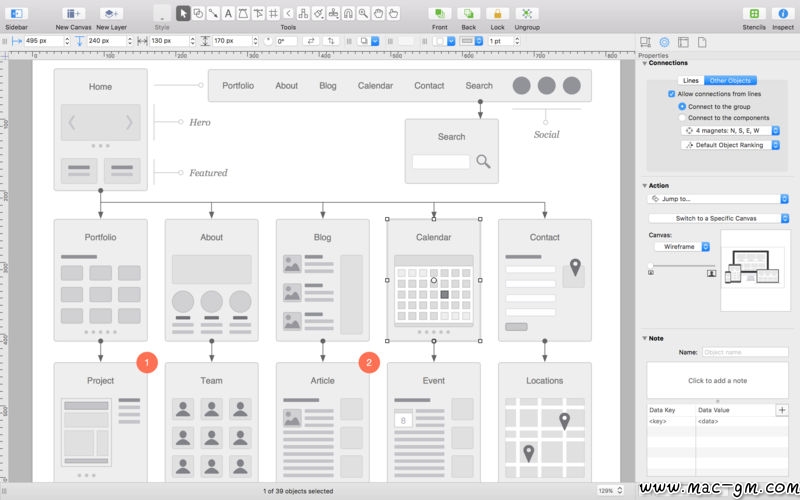
Task: Bring selection forward with Front icon
Action: 439,13
